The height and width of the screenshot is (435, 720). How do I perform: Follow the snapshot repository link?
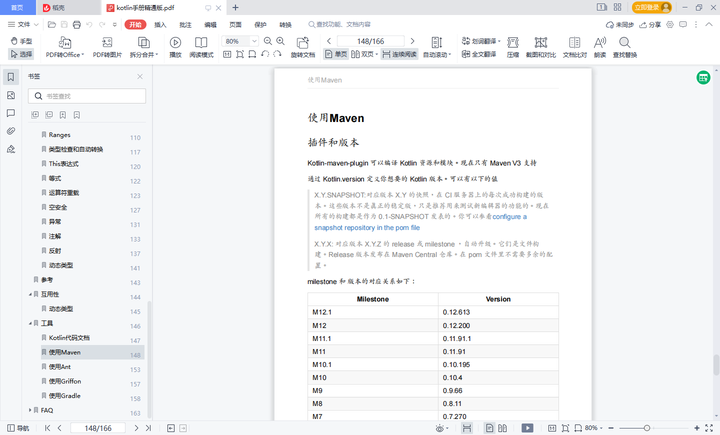(367, 228)
